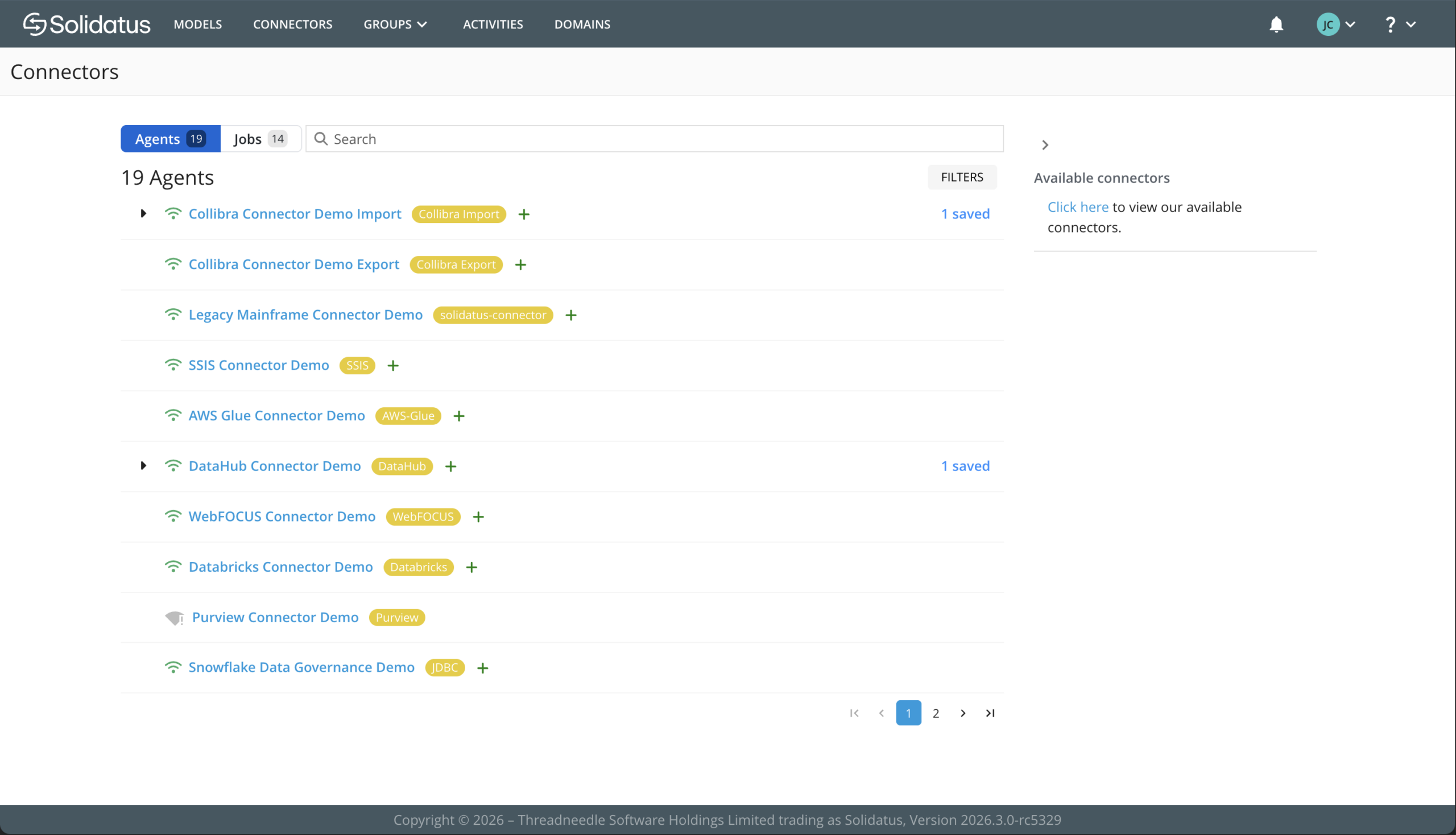Go to next page arrow
This screenshot has width=1456, height=835.
tap(963, 713)
